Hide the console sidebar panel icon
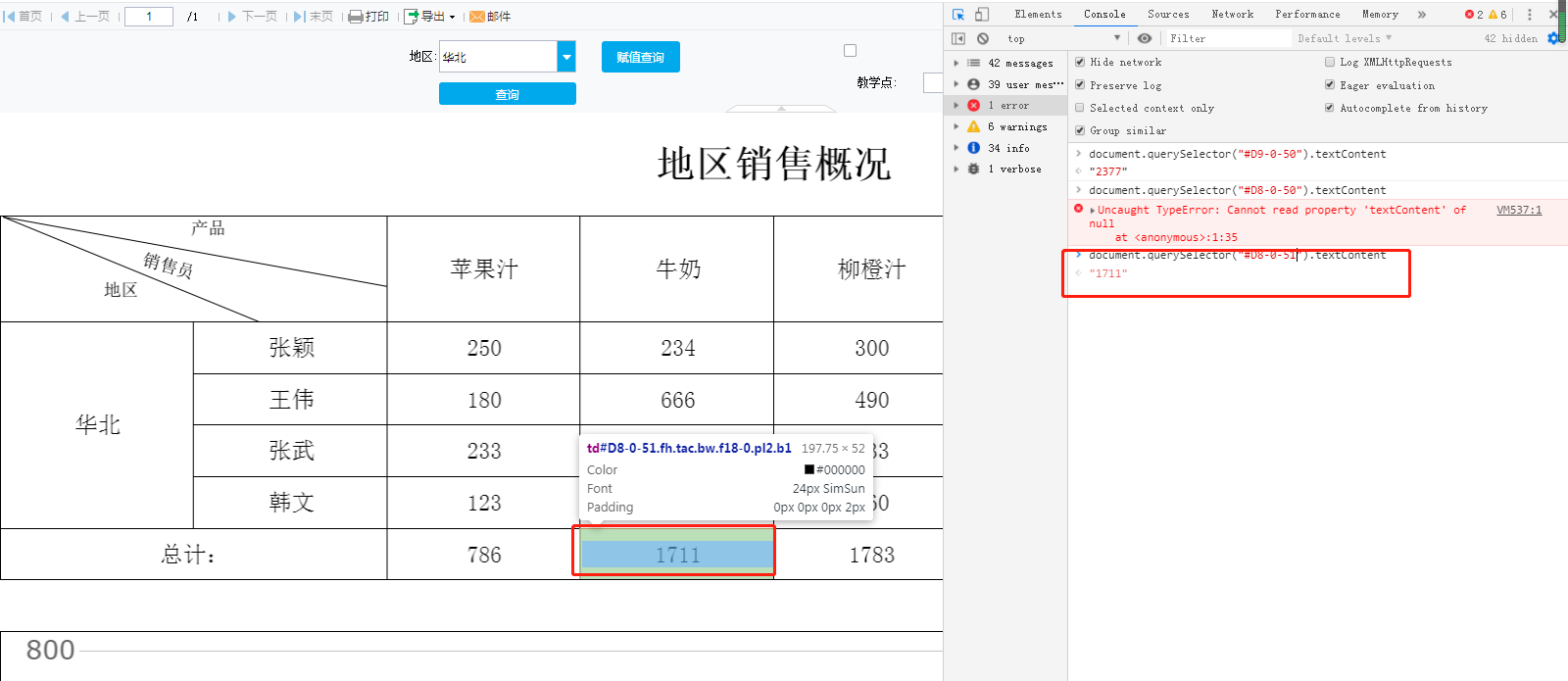Viewport: 1568px width, 681px height. (x=958, y=39)
